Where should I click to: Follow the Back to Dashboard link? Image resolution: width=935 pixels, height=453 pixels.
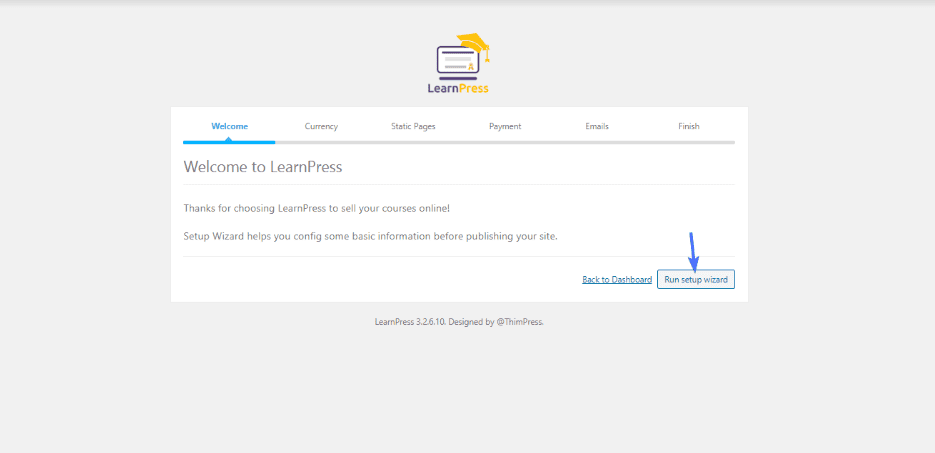click(x=617, y=280)
